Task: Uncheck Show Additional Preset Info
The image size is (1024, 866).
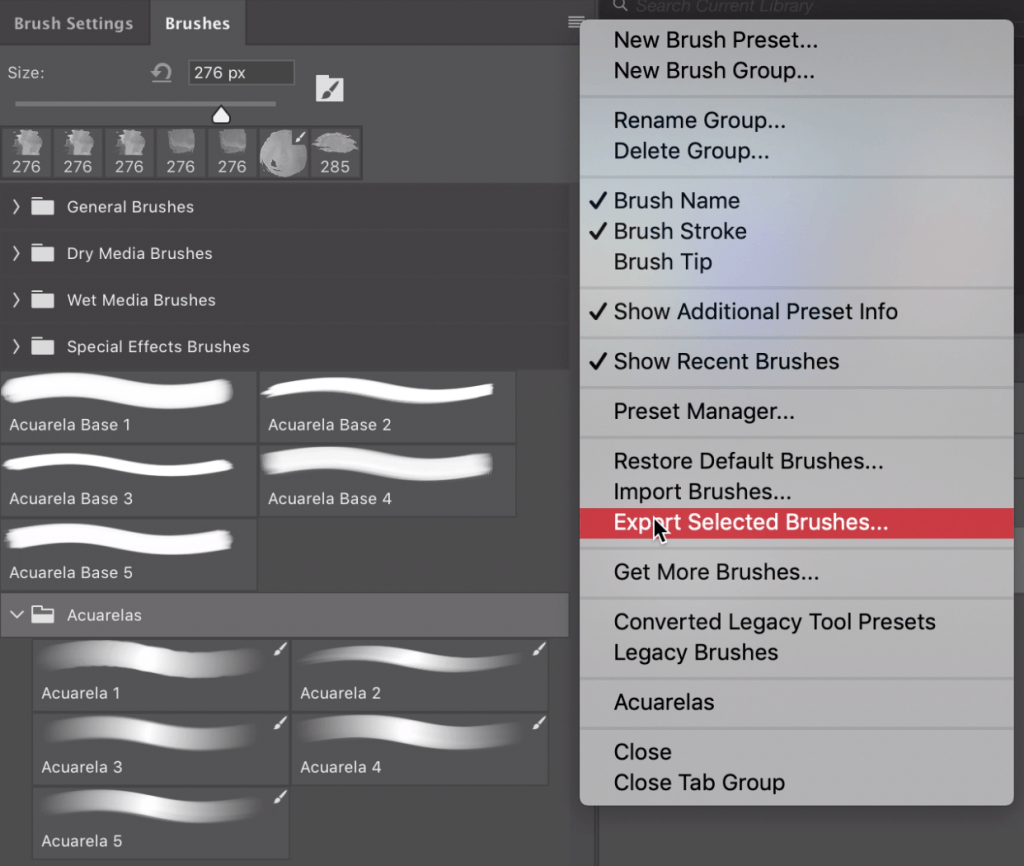Action: 755,312
